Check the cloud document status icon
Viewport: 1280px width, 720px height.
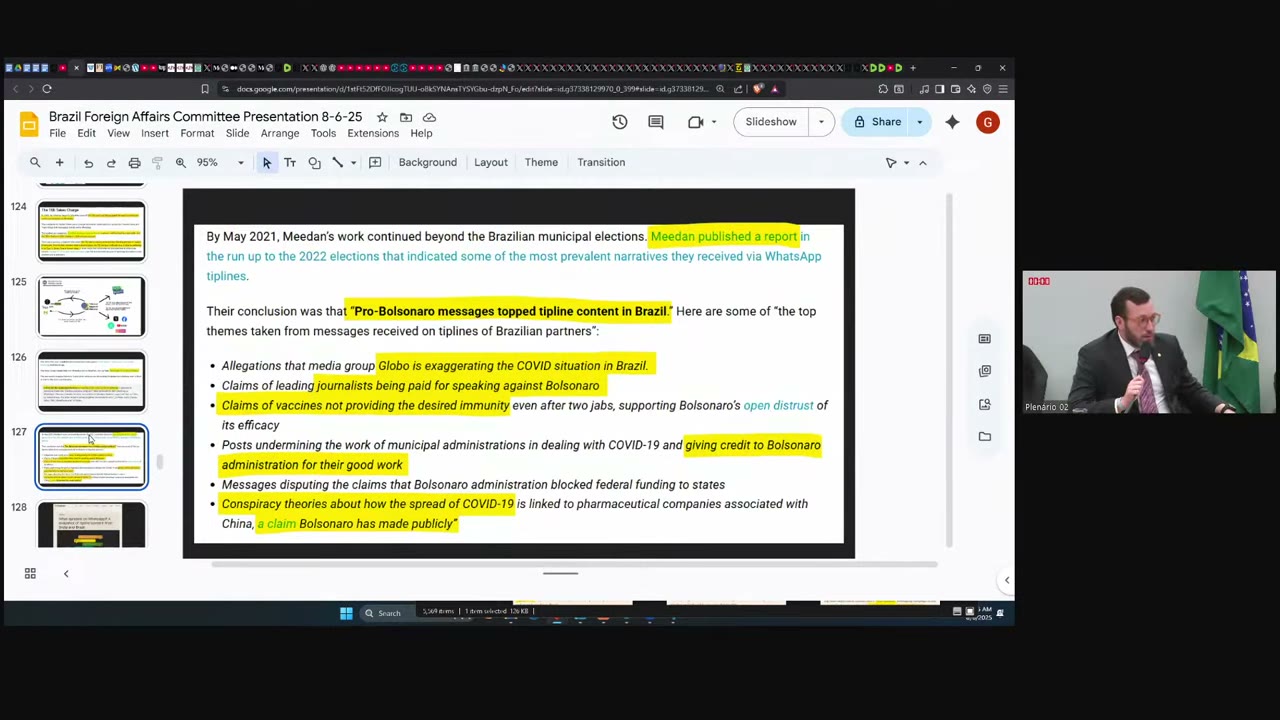pyautogui.click(x=429, y=117)
